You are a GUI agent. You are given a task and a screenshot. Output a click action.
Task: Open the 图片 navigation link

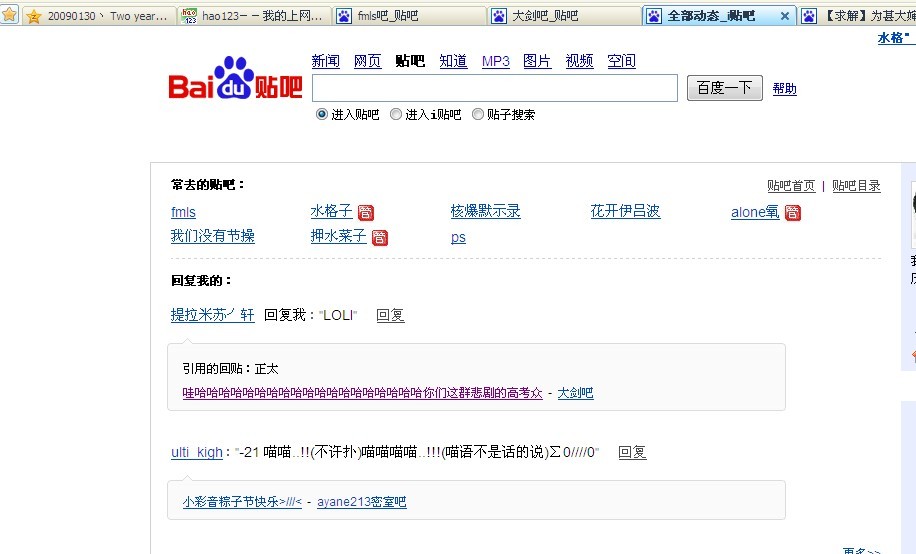point(537,61)
